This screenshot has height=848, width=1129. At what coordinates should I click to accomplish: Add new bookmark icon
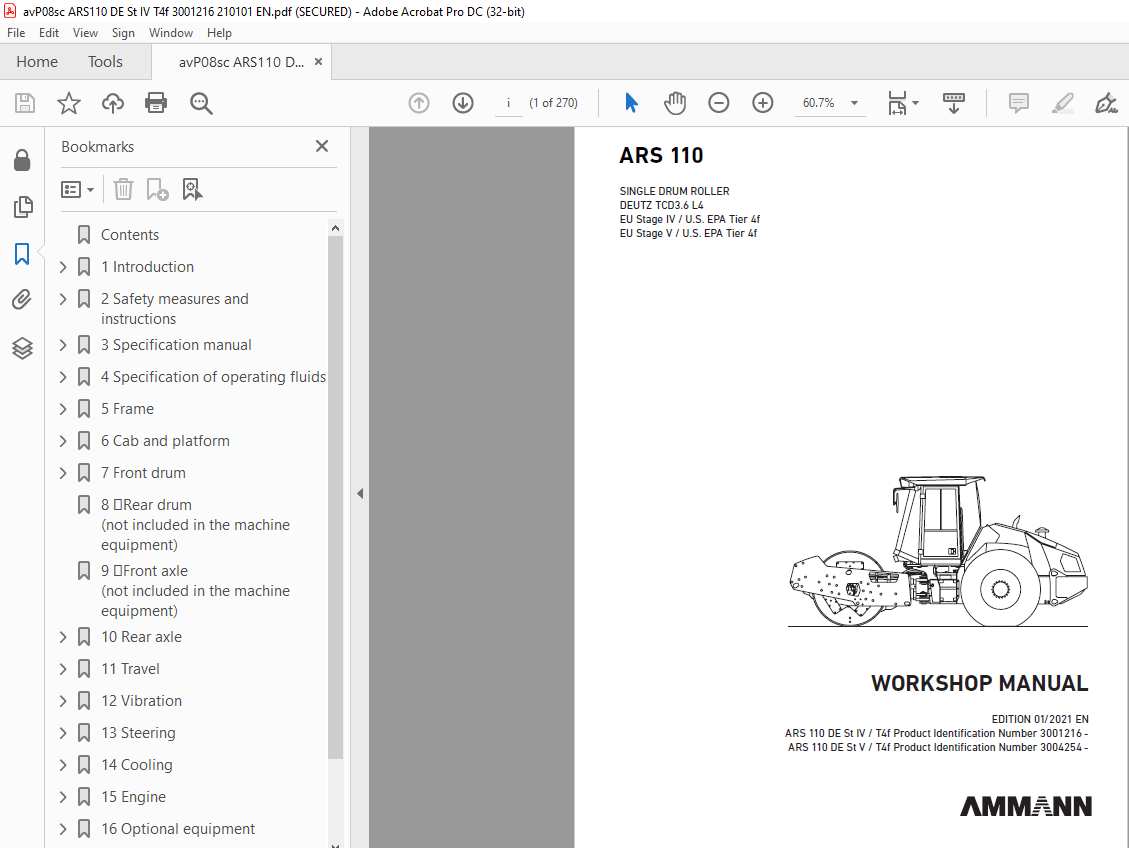[157, 189]
